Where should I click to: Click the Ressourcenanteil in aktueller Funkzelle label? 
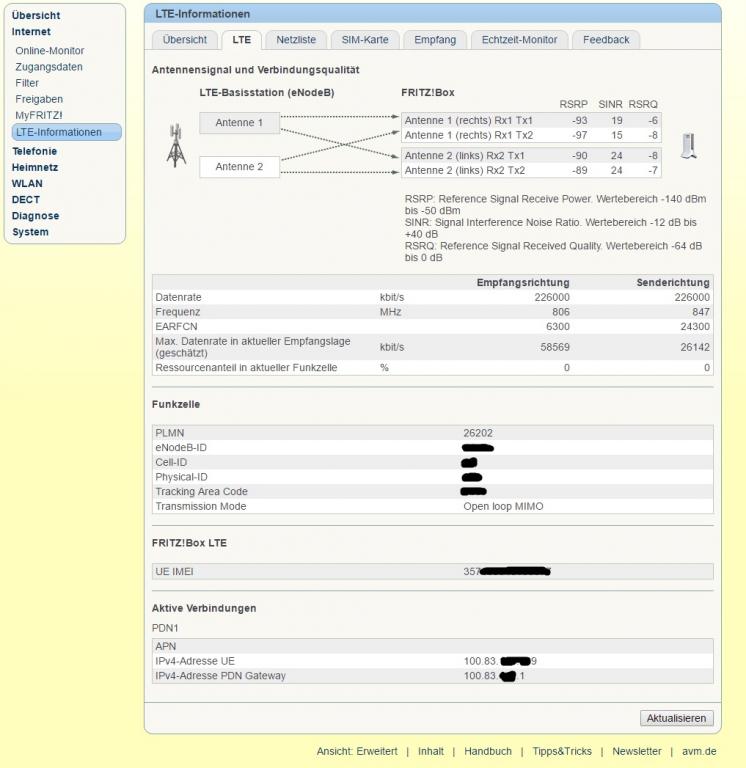[246, 368]
